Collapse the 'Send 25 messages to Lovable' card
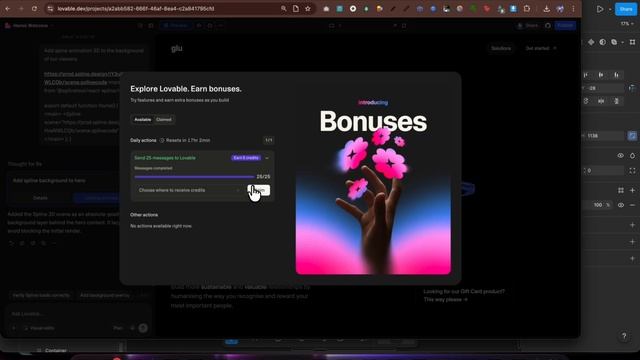The image size is (640, 360). coord(267,158)
